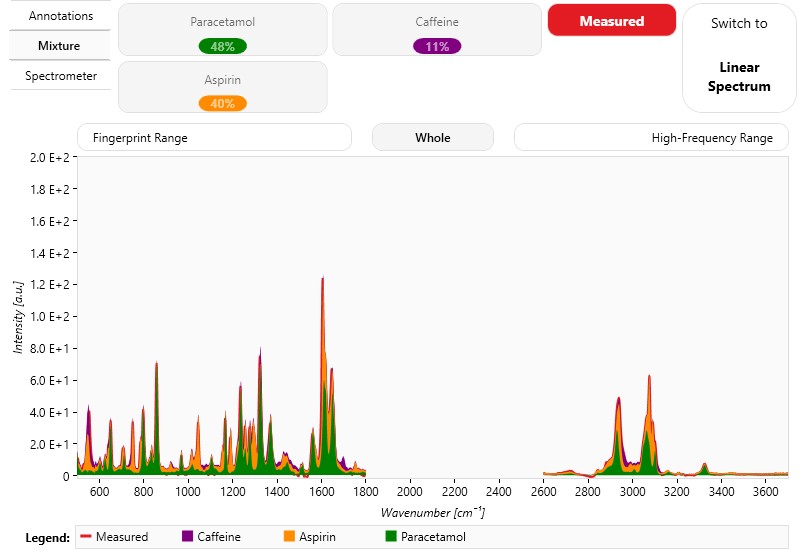Click the purple 11% badge
Viewport: 800px width, 550px height.
437,46
